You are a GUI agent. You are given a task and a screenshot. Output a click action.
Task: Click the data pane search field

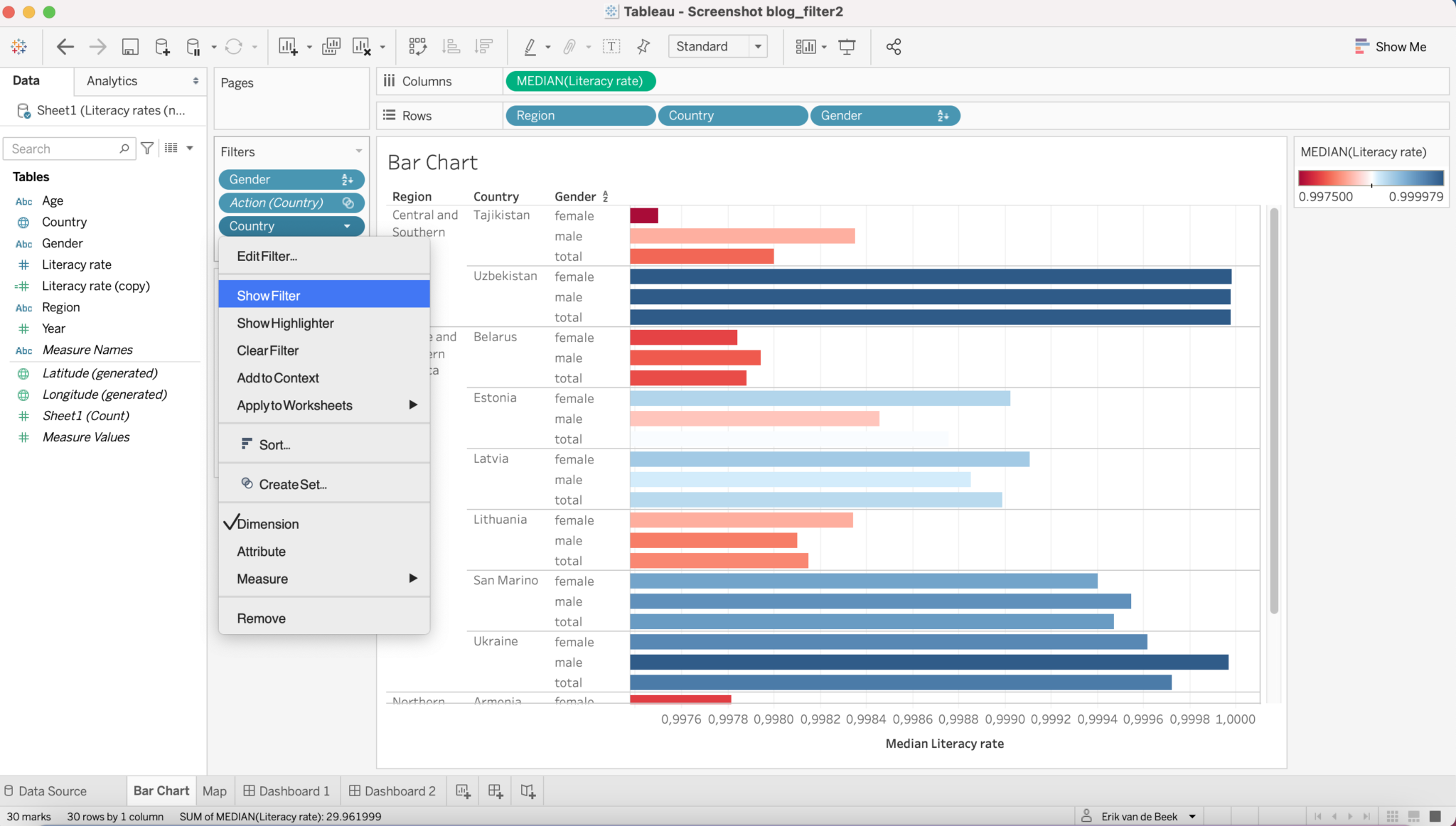pyautogui.click(x=64, y=148)
